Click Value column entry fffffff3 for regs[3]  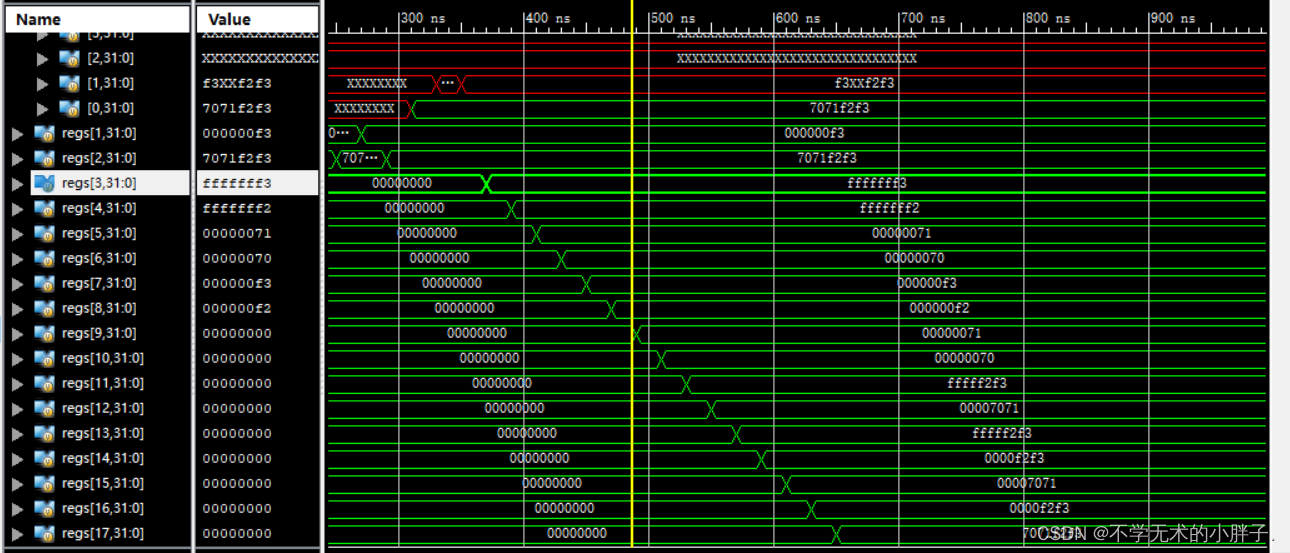[237, 183]
